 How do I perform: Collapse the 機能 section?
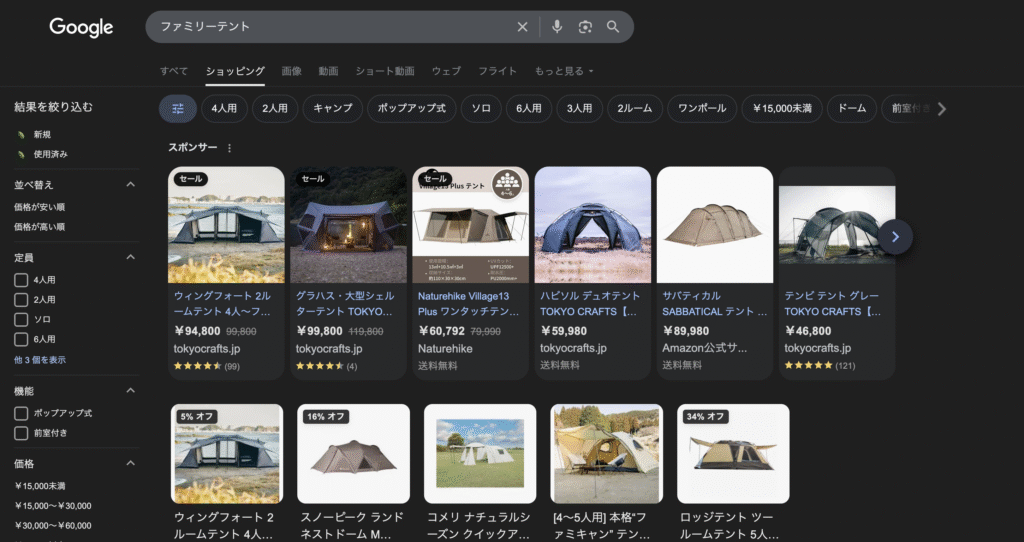point(131,391)
